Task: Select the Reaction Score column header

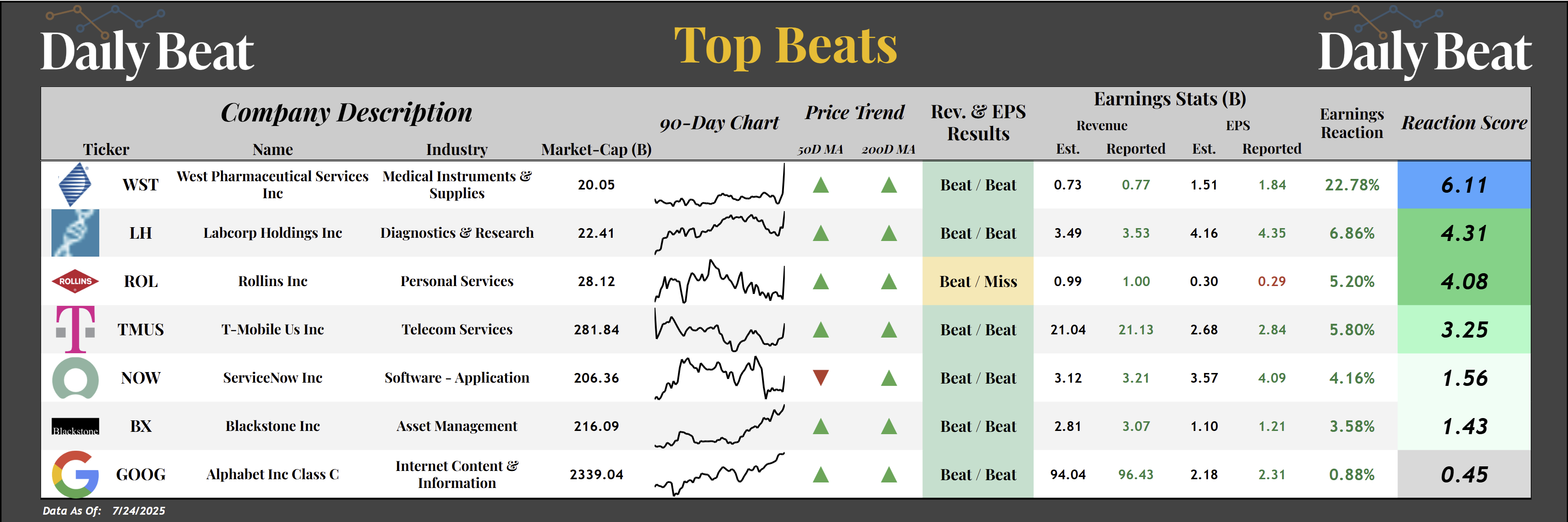Action: [1464, 123]
